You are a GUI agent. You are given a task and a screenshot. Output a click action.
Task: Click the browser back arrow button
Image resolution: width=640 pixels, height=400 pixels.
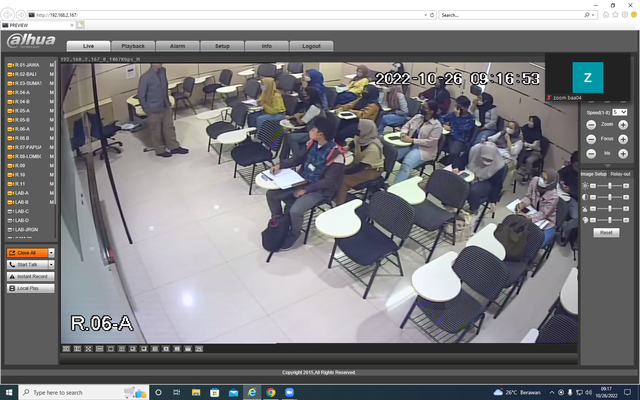coord(7,15)
